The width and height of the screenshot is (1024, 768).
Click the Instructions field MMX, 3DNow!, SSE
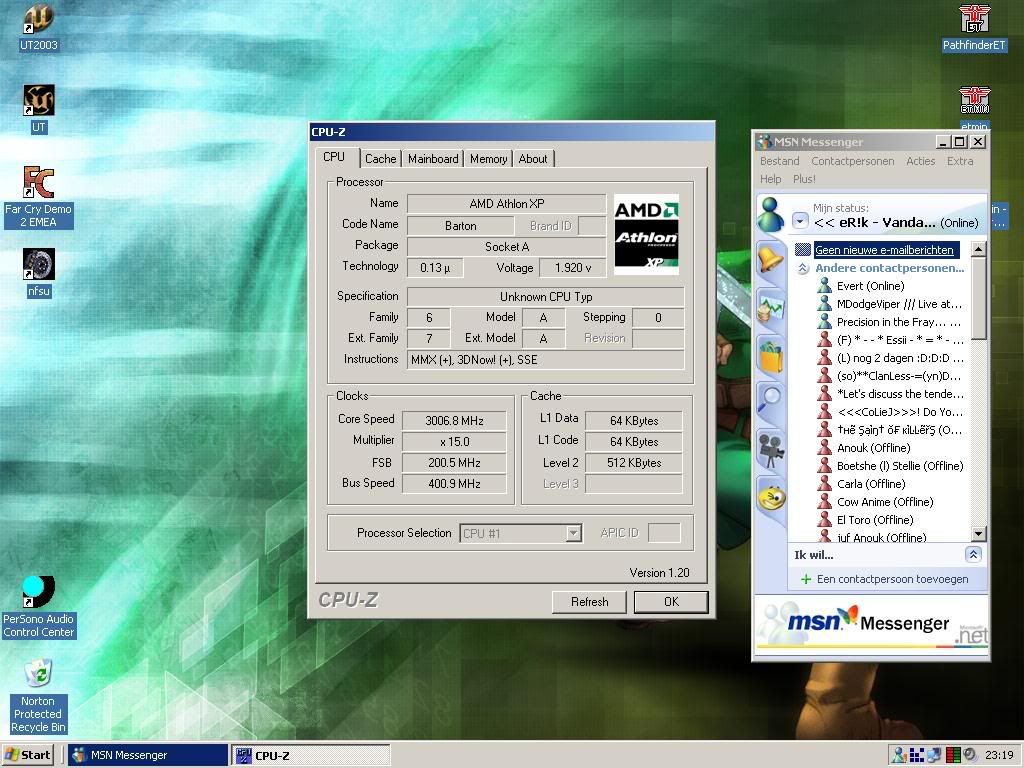pos(545,360)
